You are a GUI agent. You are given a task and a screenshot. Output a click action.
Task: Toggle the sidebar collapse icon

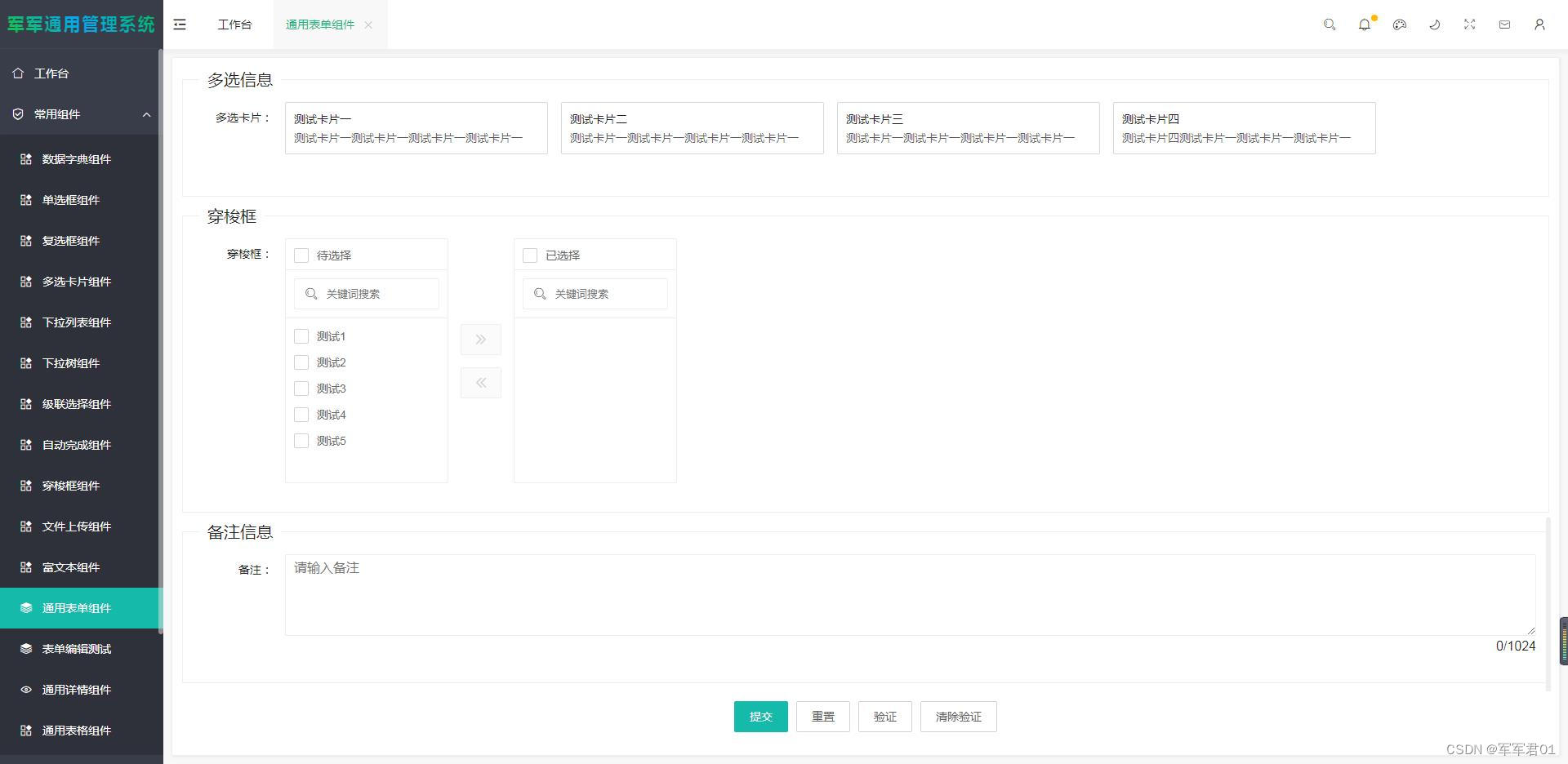pyautogui.click(x=180, y=24)
